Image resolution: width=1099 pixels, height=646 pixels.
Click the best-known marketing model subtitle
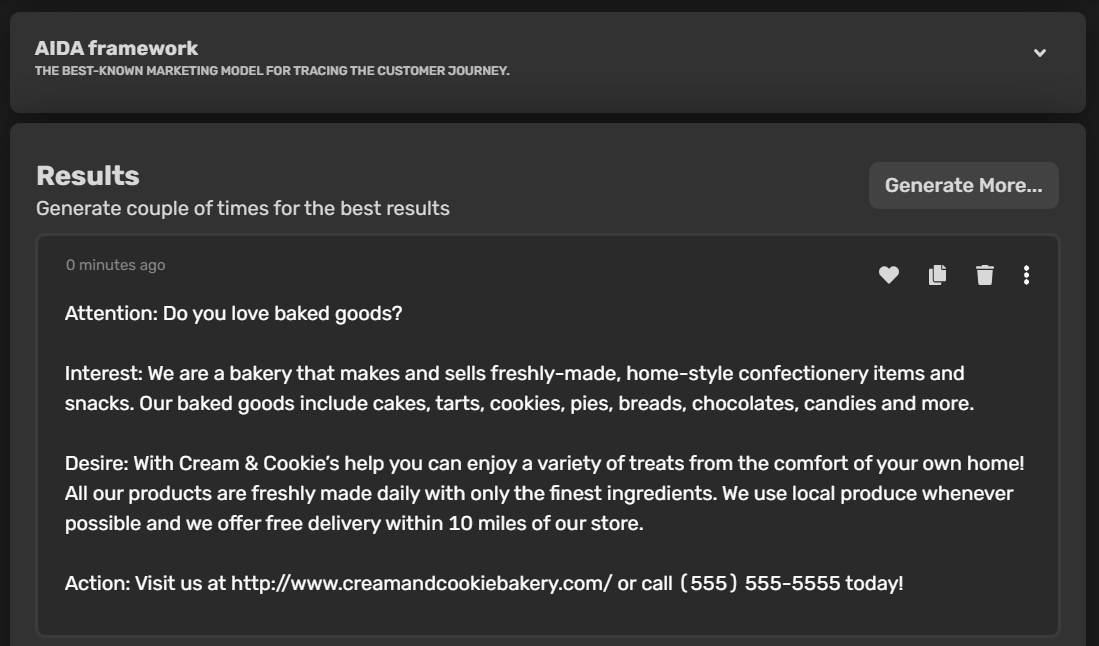272,71
